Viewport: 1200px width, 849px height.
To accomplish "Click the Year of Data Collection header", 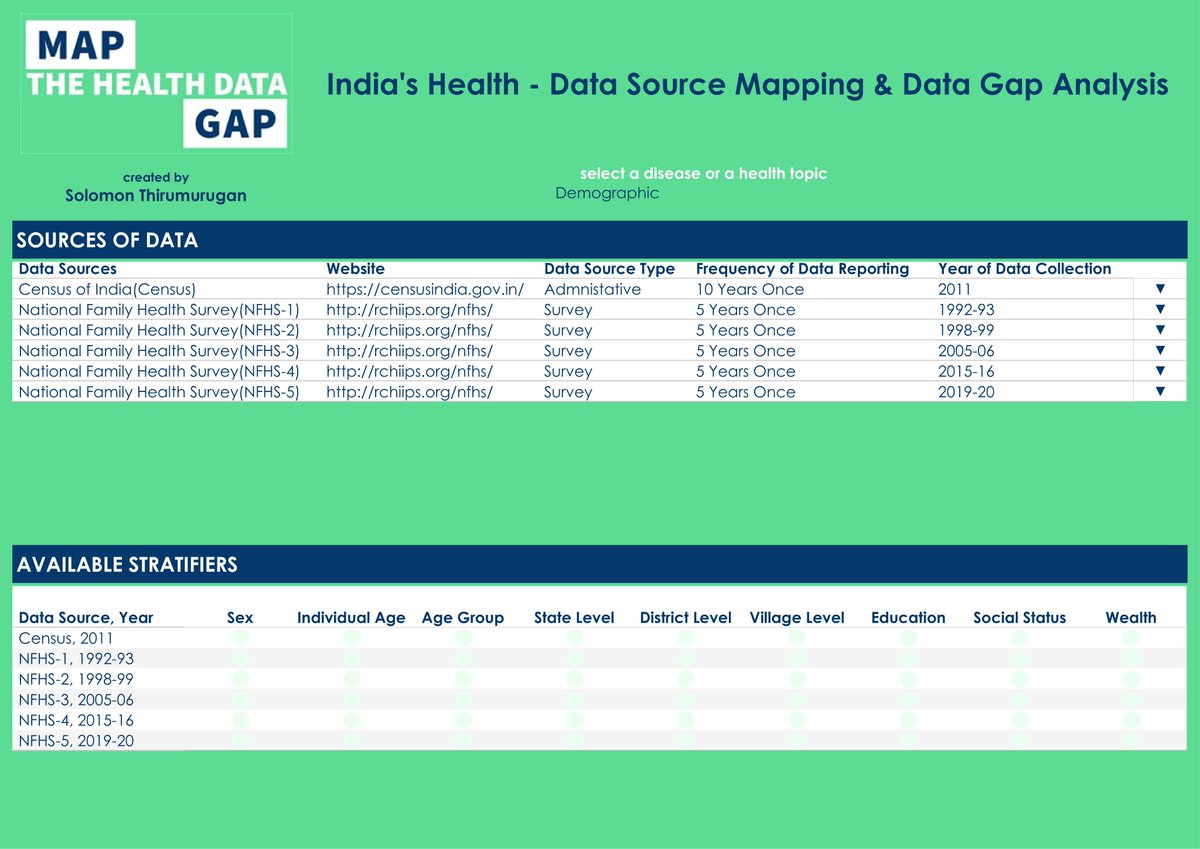I will point(1025,269).
